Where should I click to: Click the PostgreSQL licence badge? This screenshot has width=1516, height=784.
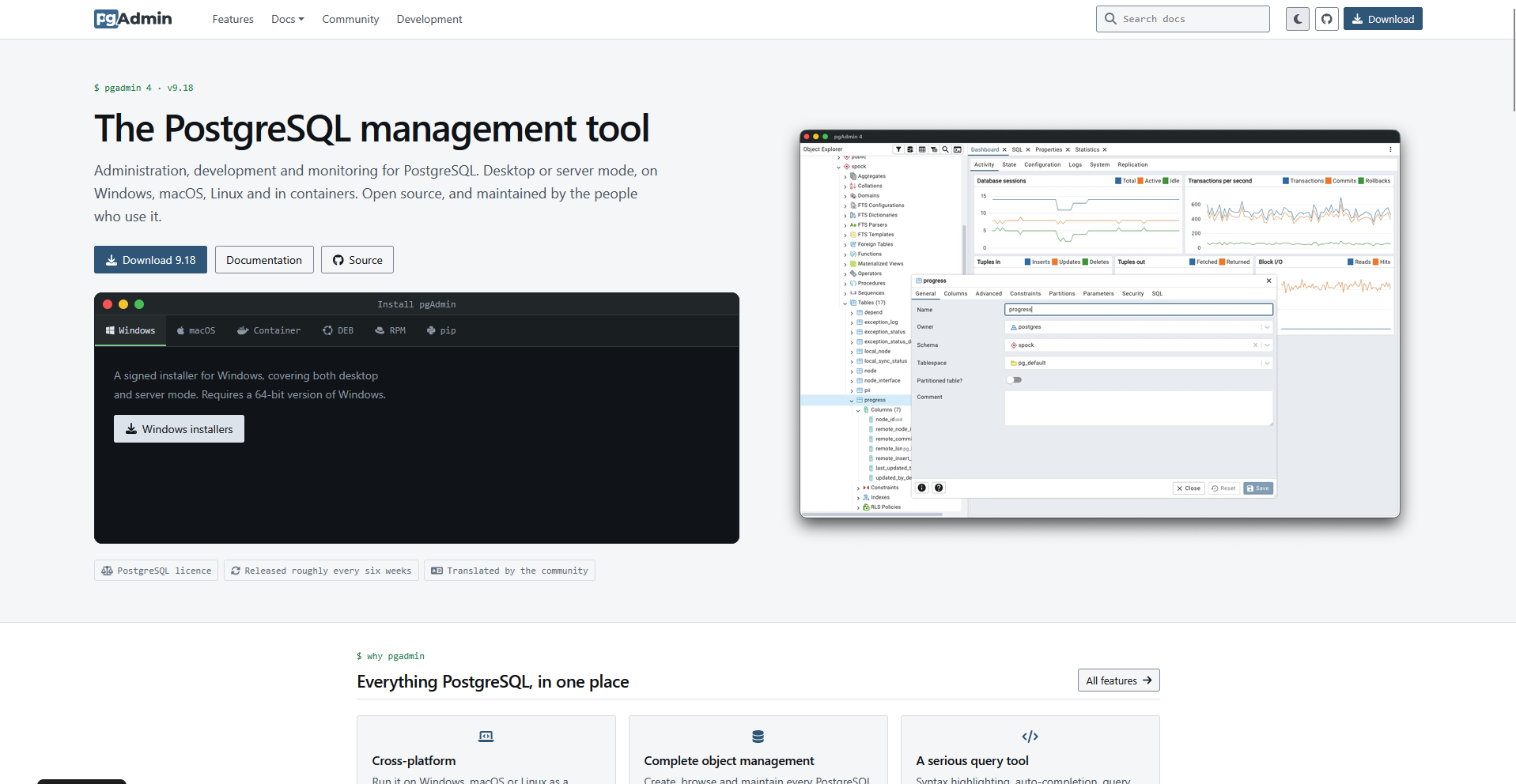pyautogui.click(x=157, y=571)
